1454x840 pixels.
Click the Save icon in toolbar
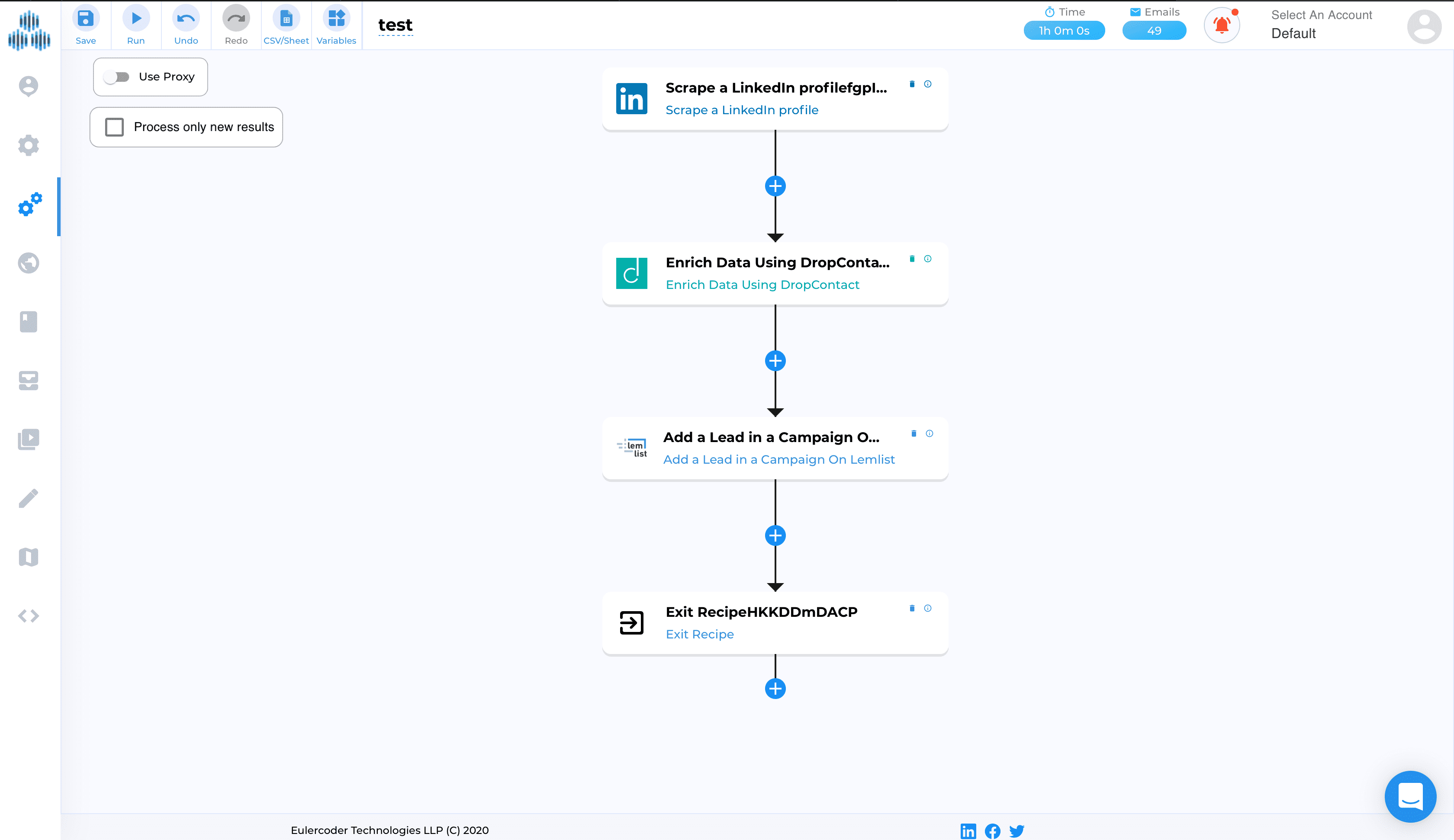[x=85, y=19]
